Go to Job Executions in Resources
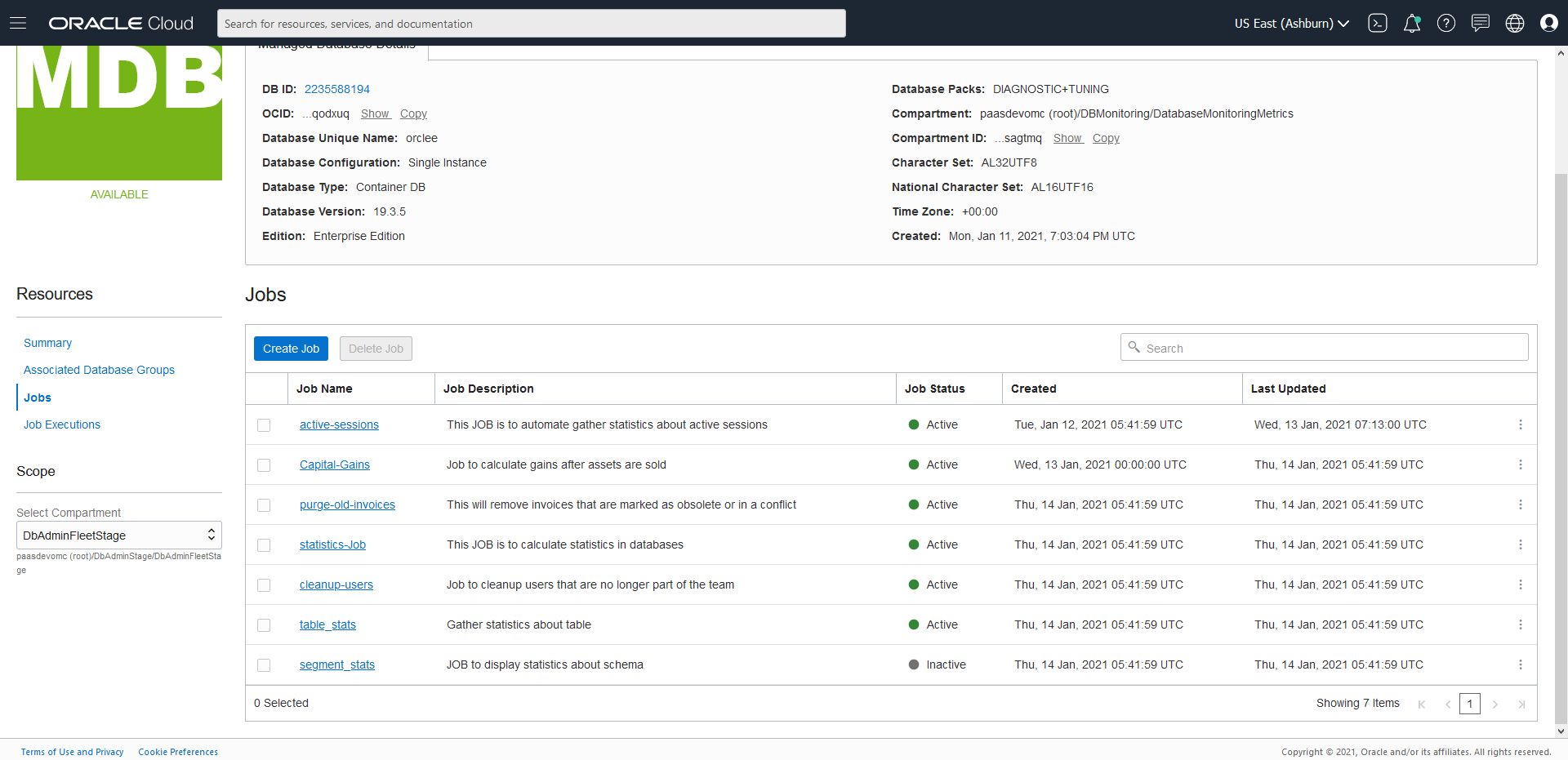The image size is (1568, 760). click(x=62, y=424)
